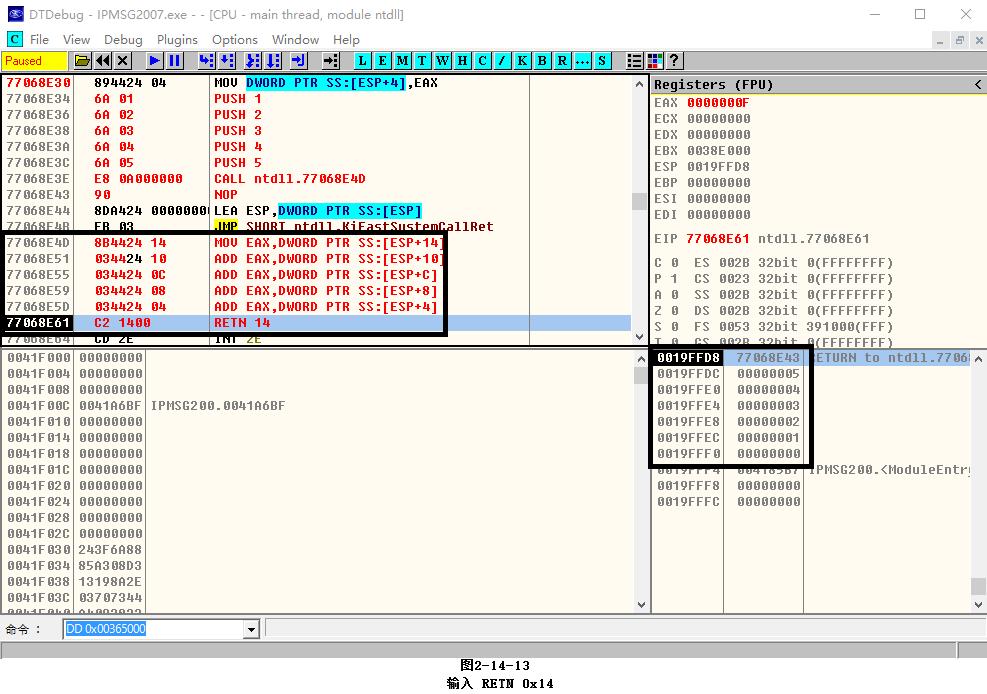This screenshot has height=694, width=987.
Task: Click the Step into toolbar icon
Action: coord(205,61)
